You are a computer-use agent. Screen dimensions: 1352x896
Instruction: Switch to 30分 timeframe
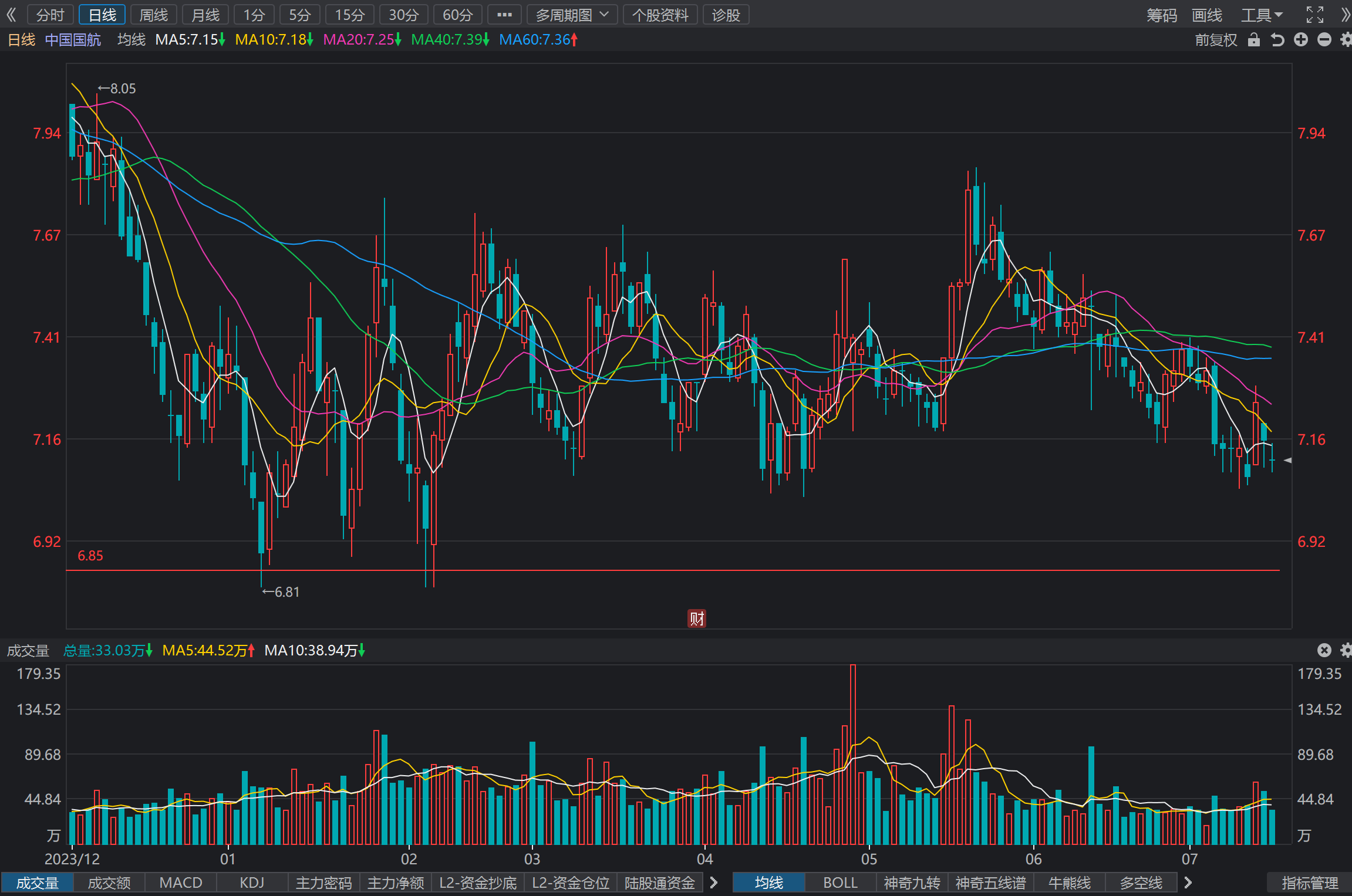point(404,15)
